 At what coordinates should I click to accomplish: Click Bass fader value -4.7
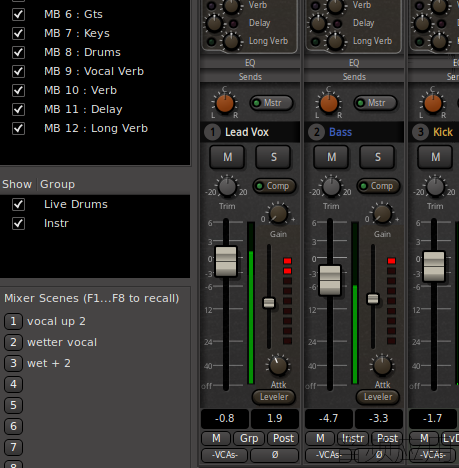329,418
